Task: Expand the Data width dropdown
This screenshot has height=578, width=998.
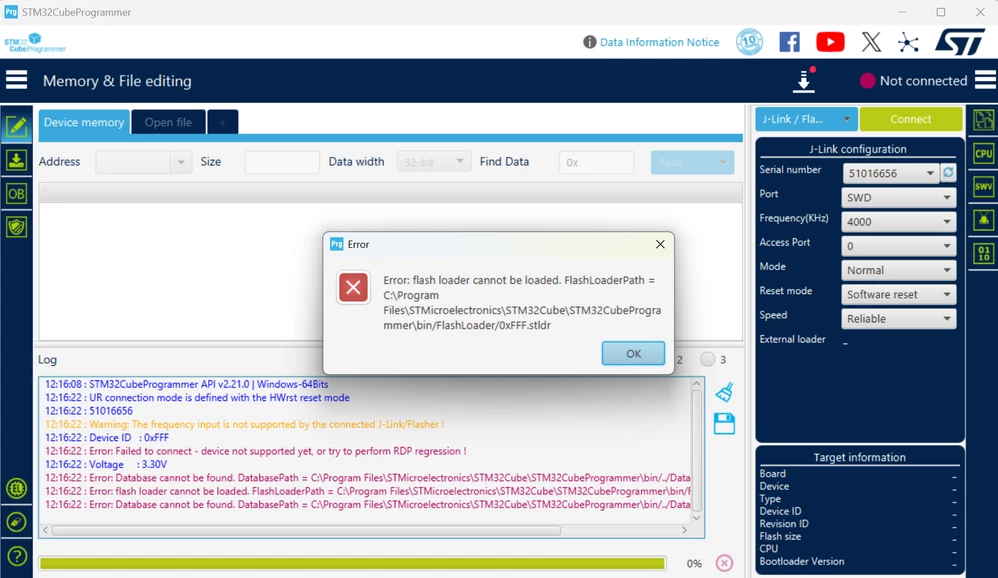Action: 433,162
